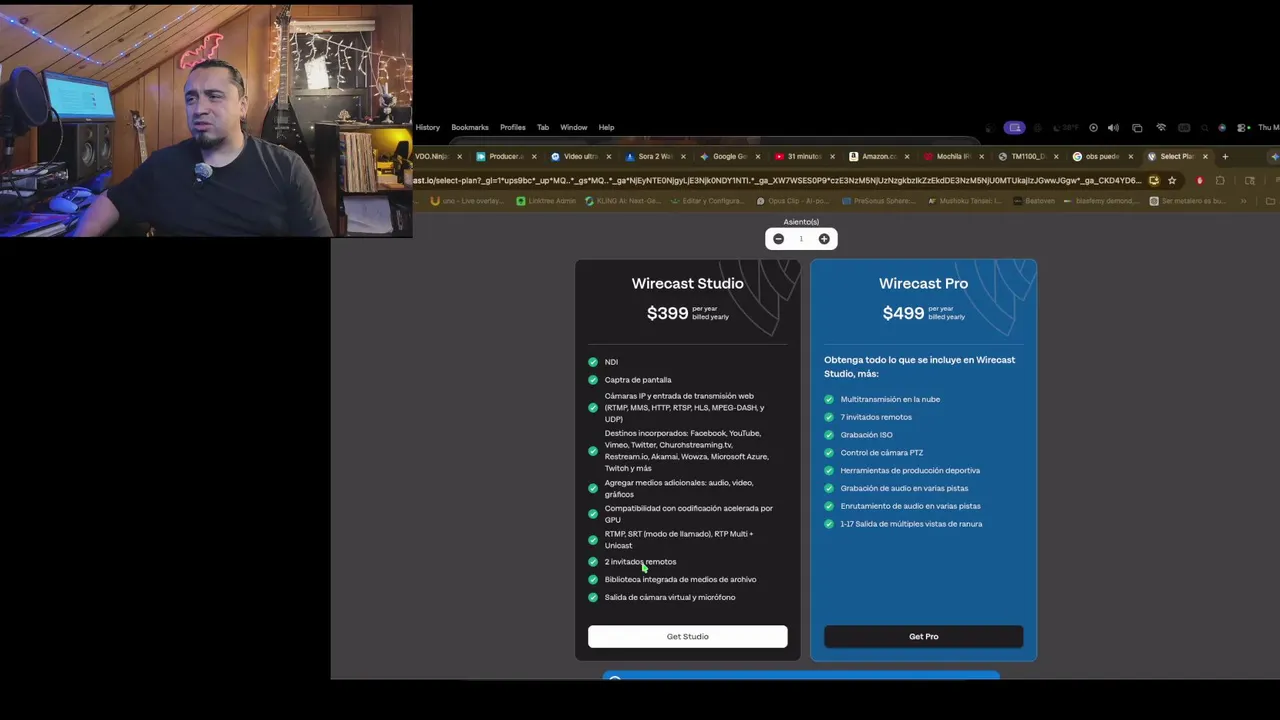Open the Opus Clip bookmark
Image resolution: width=1280 pixels, height=720 pixels.
tap(793, 201)
